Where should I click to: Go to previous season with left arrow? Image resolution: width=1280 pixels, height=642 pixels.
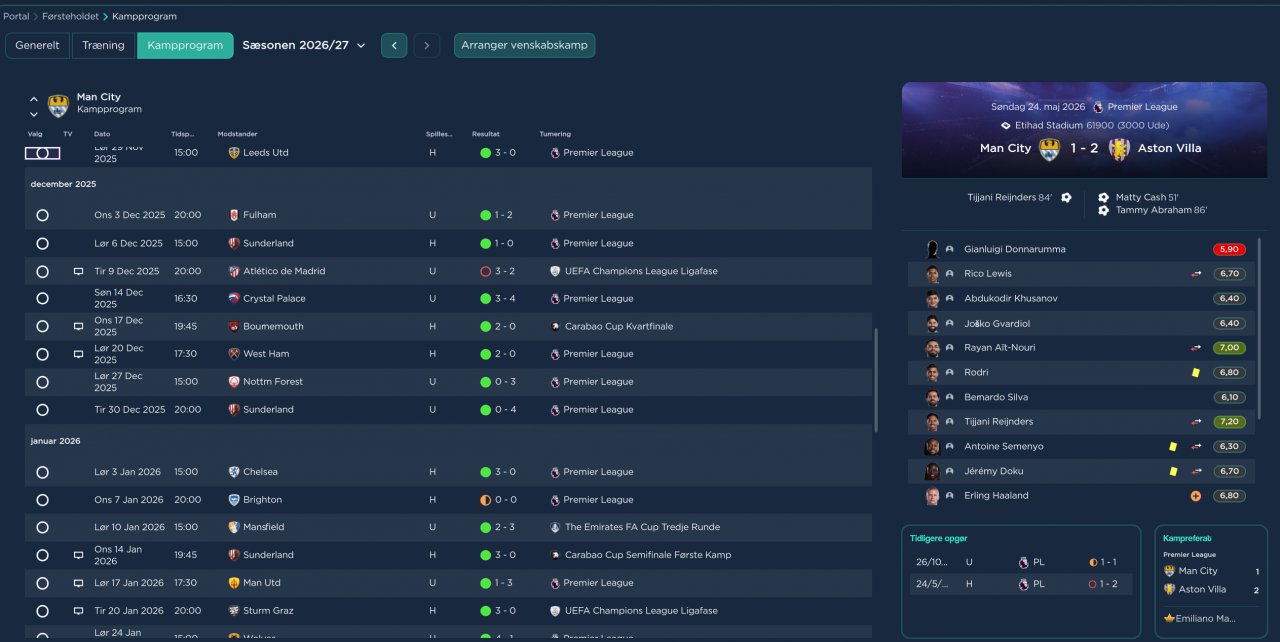coord(394,45)
